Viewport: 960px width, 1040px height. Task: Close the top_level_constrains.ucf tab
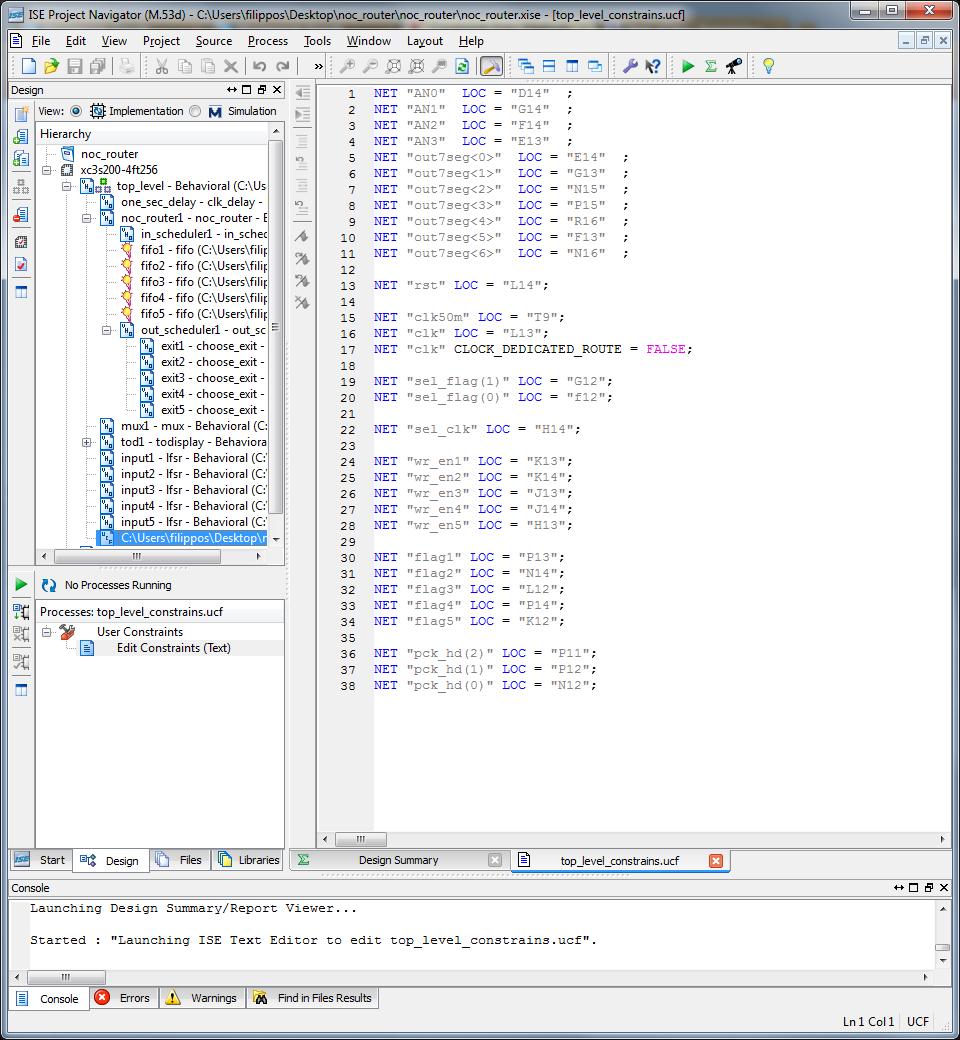pyautogui.click(x=716, y=861)
